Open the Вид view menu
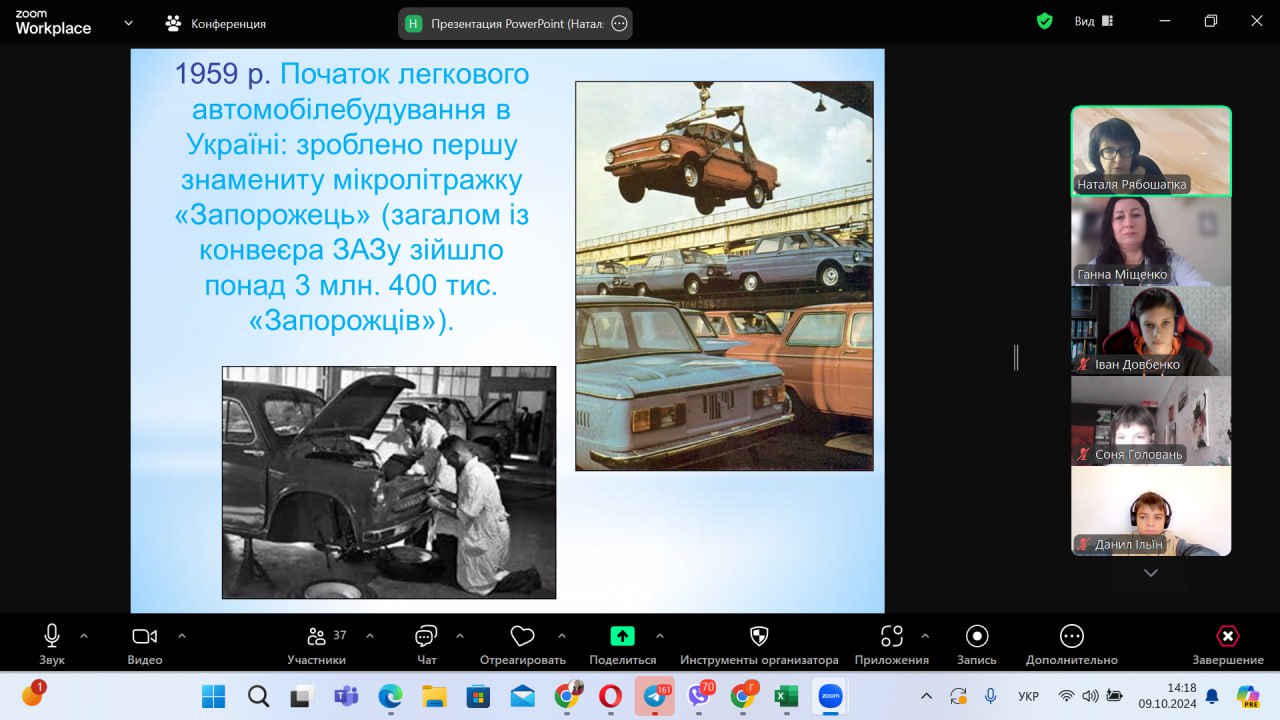 point(1093,21)
